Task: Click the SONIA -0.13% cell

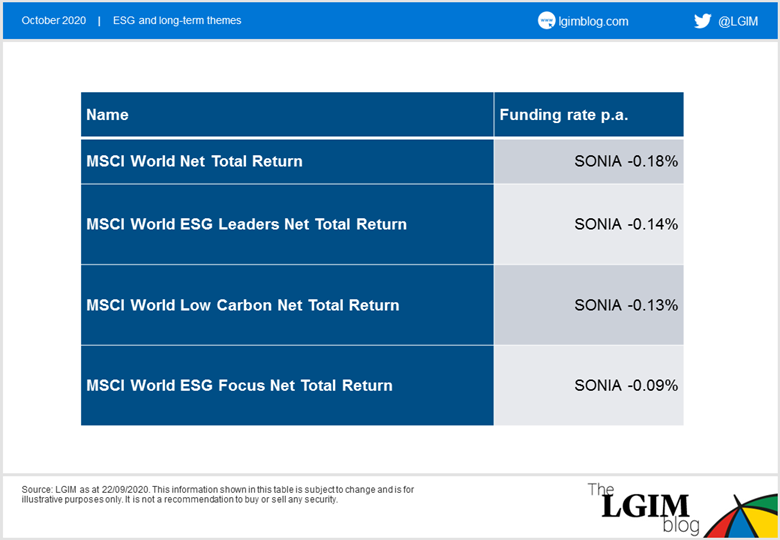Action: click(589, 305)
